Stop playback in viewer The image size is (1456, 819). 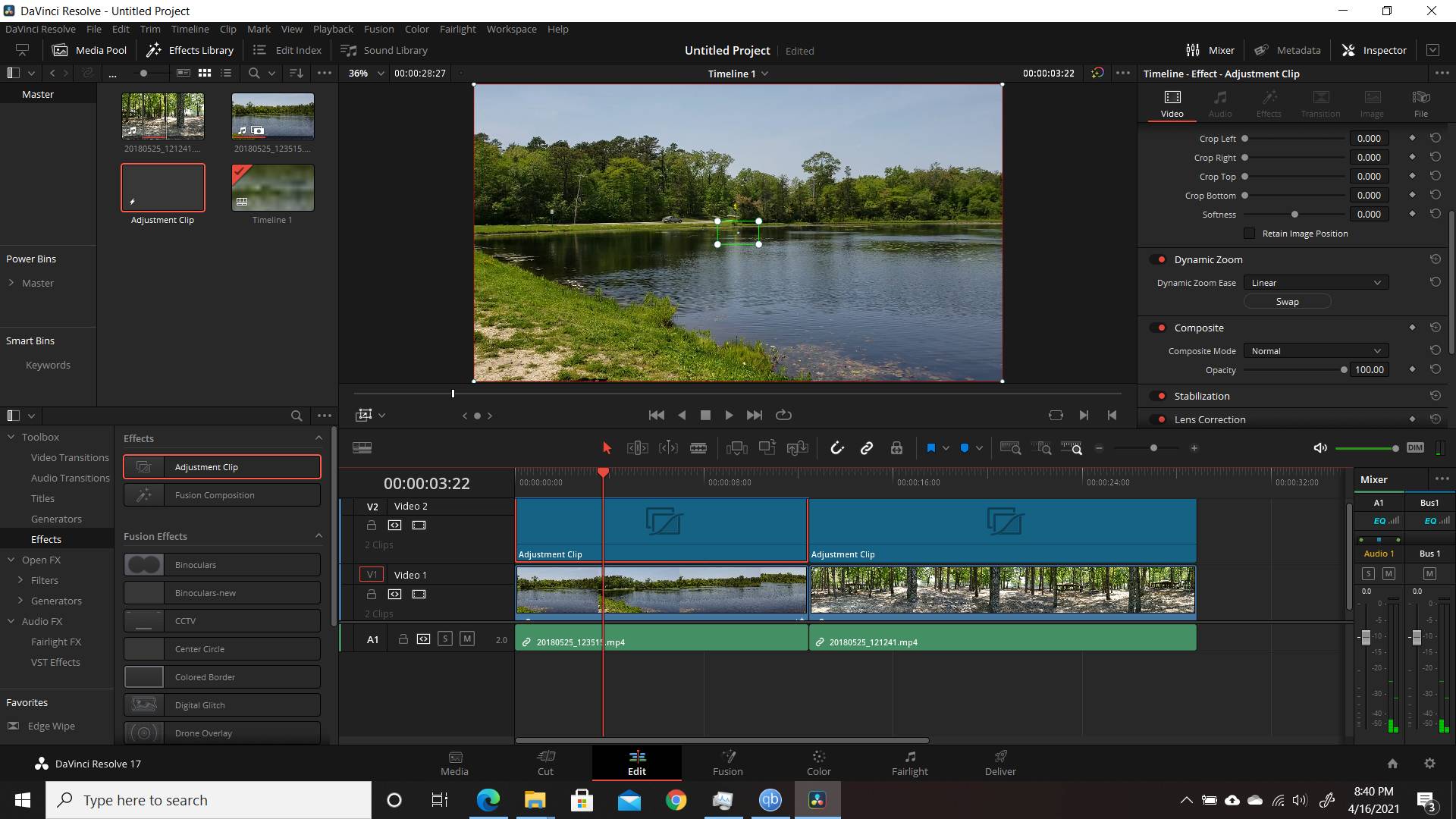705,415
